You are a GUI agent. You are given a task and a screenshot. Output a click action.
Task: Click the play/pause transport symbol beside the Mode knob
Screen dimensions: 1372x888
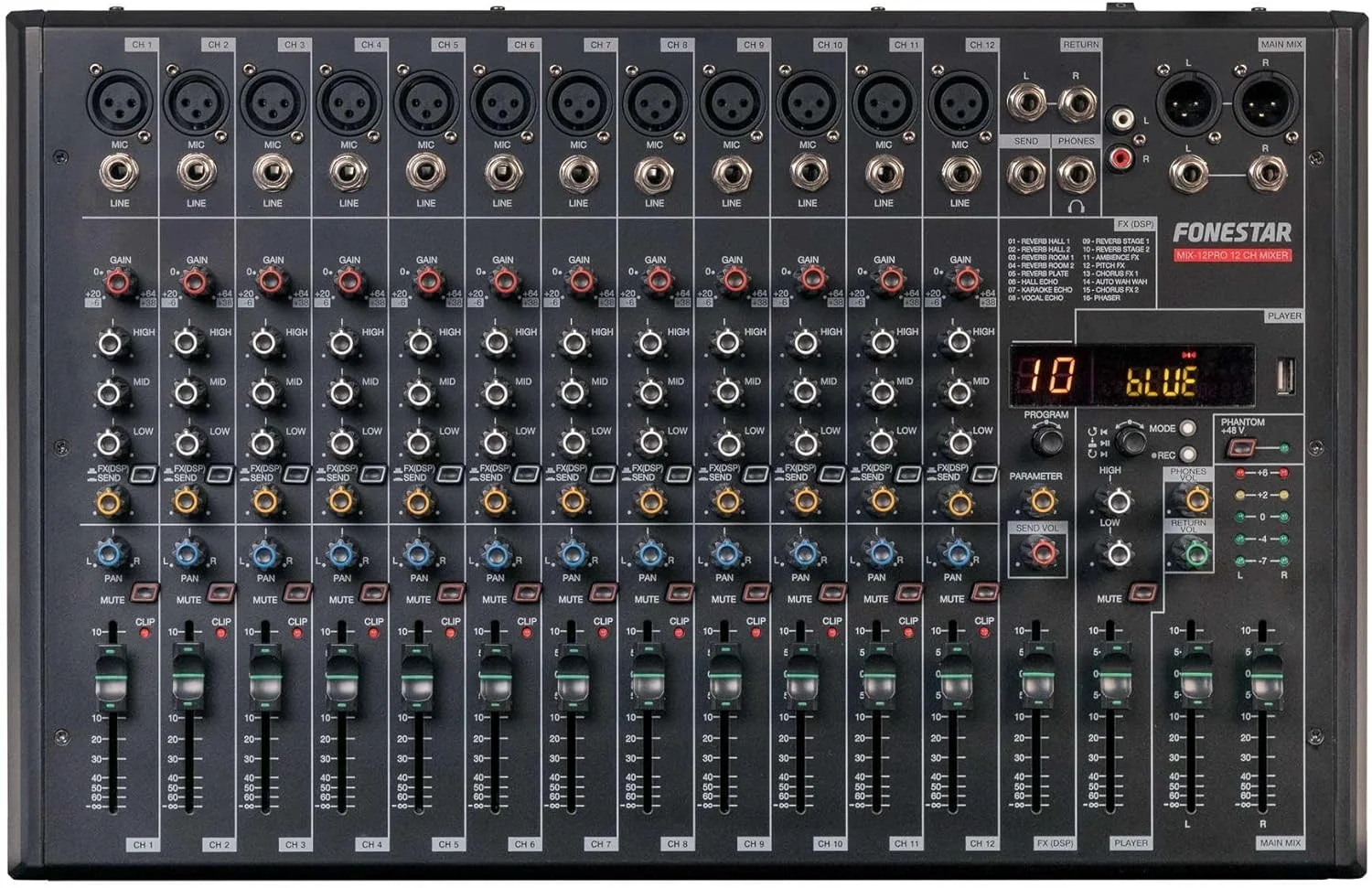[1104, 443]
